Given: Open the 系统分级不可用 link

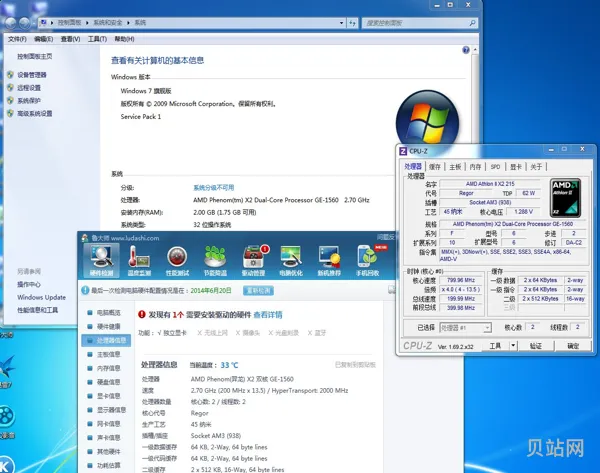Looking at the screenshot, I should [x=214, y=188].
